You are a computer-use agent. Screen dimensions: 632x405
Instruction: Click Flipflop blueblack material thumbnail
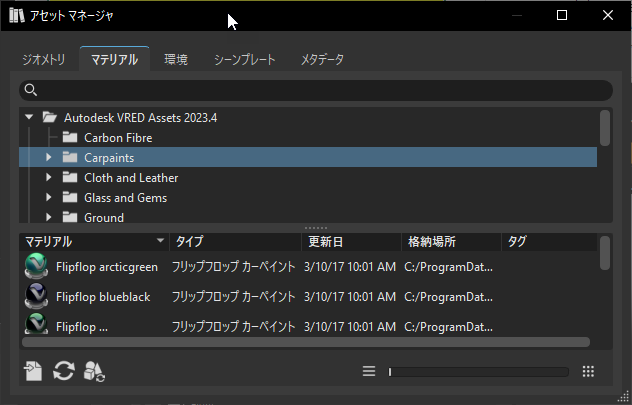[36, 296]
